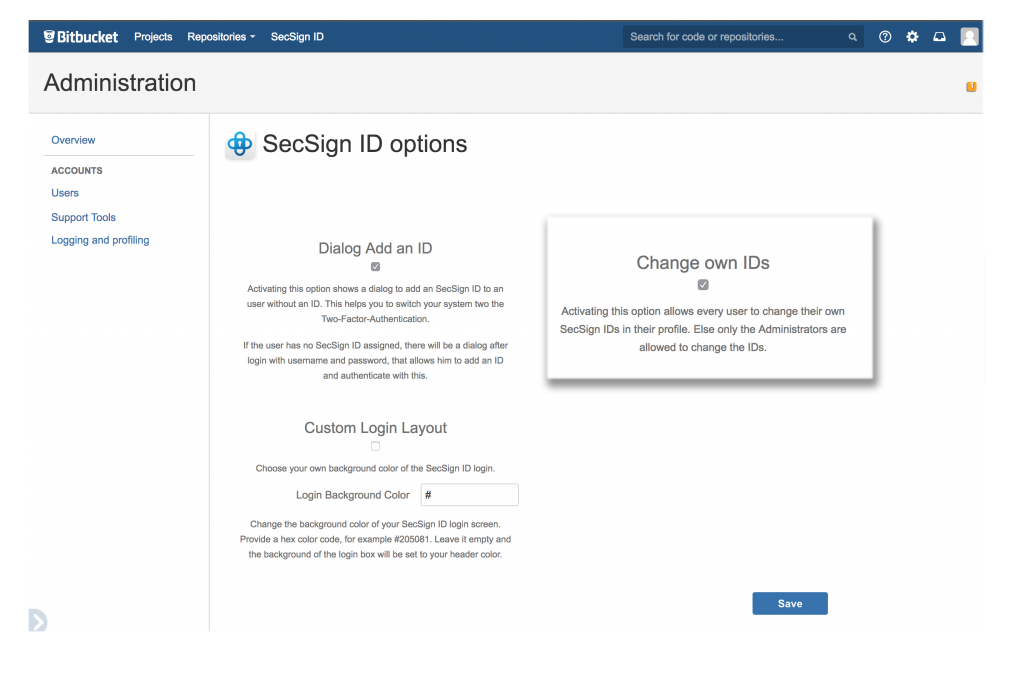Open the notifications inbox icon
The height and width of the screenshot is (674, 1024).
click(939, 36)
